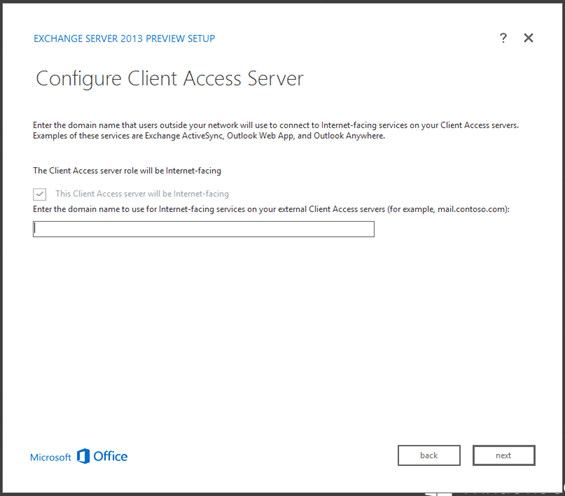Image resolution: width=565 pixels, height=496 pixels.
Task: Click the 'This Client Access server will be Internet-facing' label
Action: 142,194
